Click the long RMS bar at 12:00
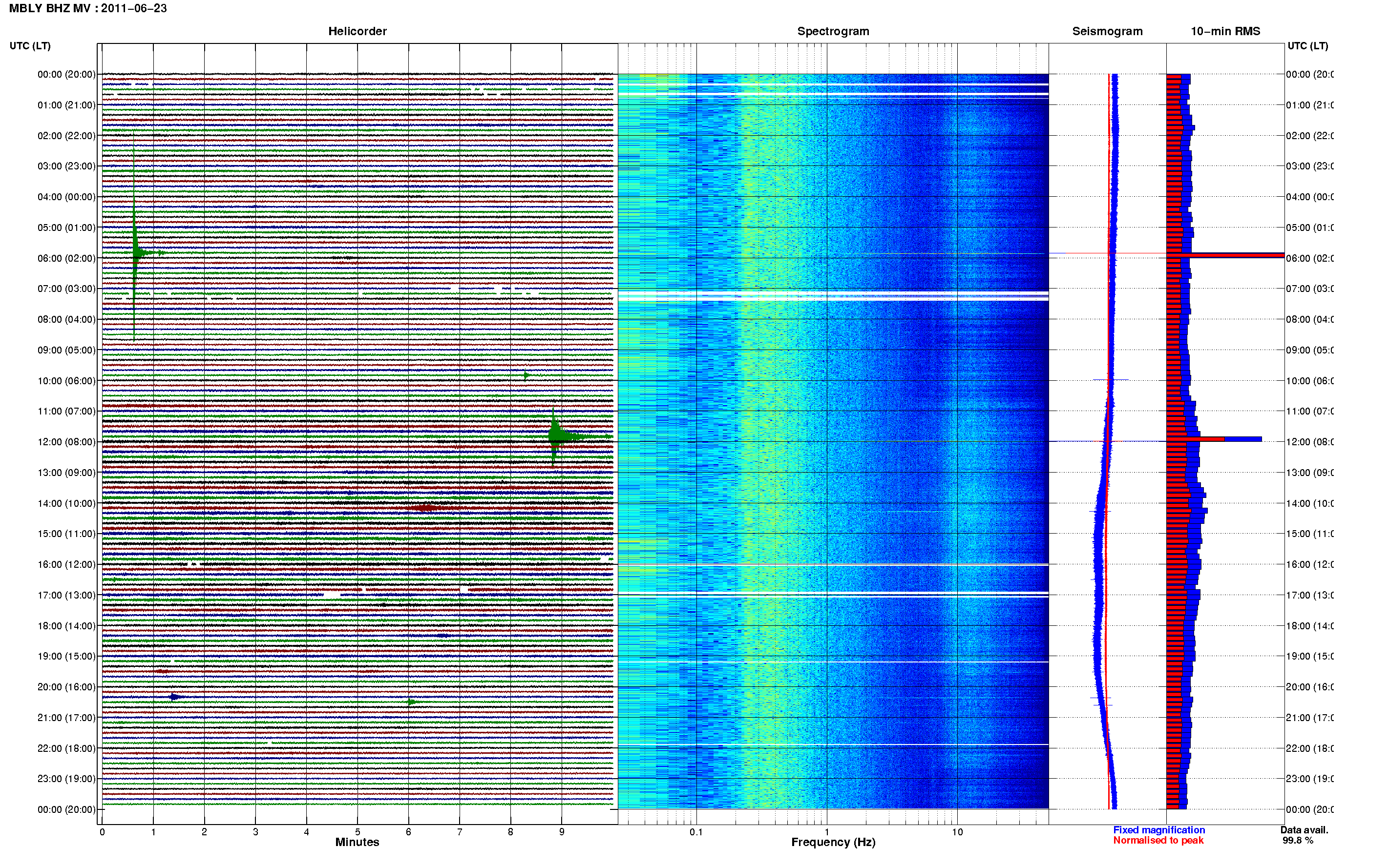The width and height of the screenshot is (1389, 868). pyautogui.click(x=1214, y=439)
